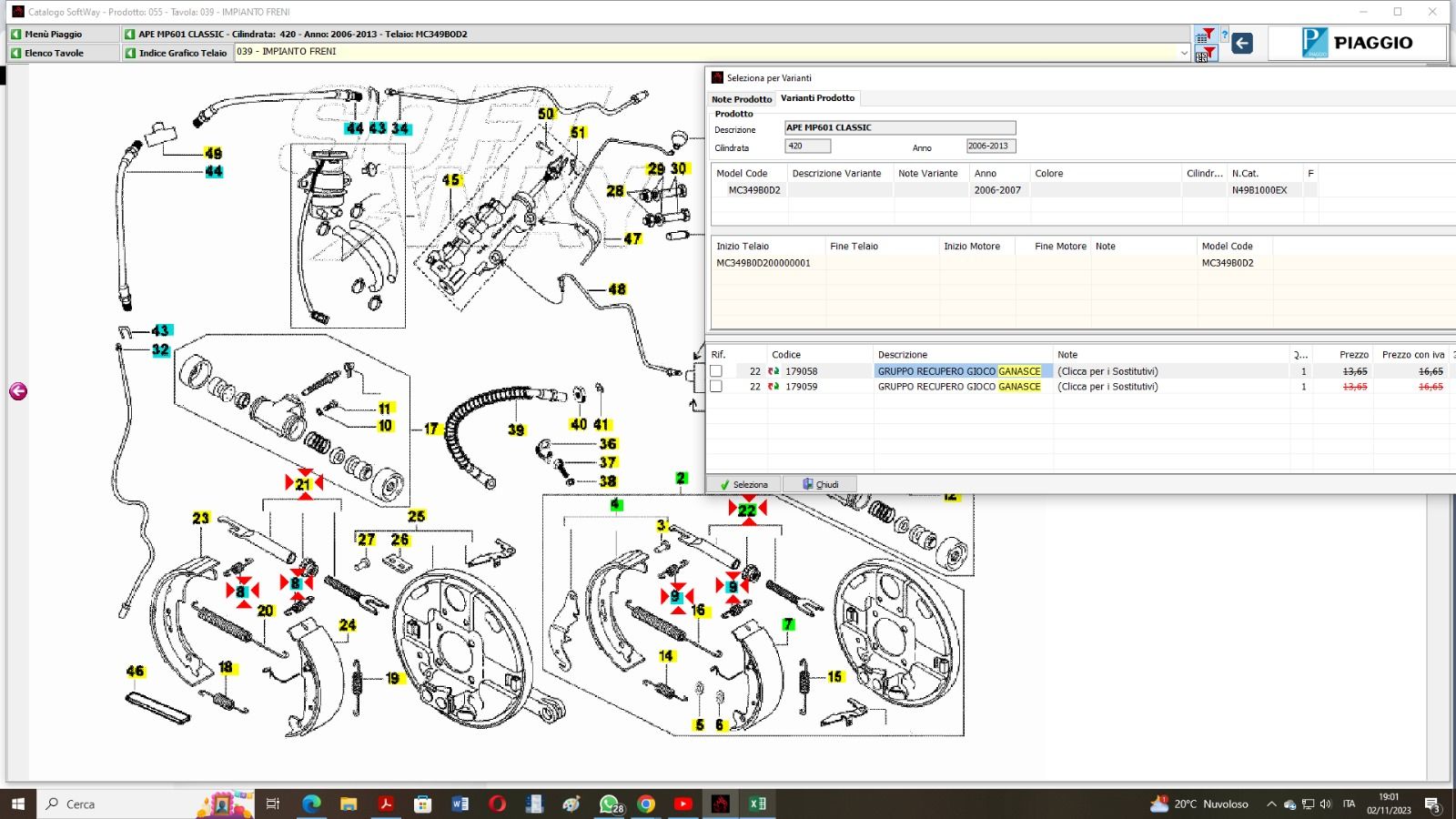Viewport: 1456px width, 819px height.
Task: Select part number 45 label in diagram
Action: 451,180
